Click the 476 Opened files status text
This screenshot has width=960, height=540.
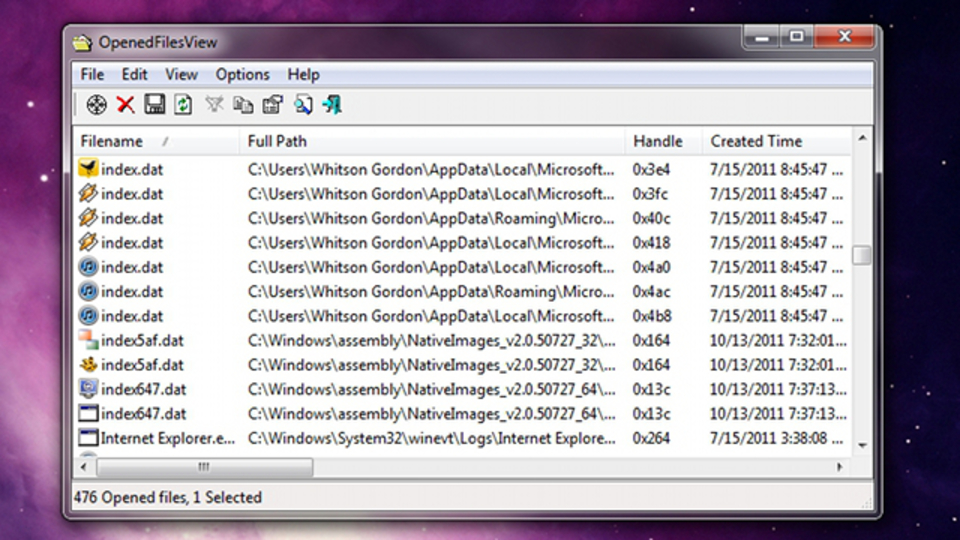click(168, 497)
